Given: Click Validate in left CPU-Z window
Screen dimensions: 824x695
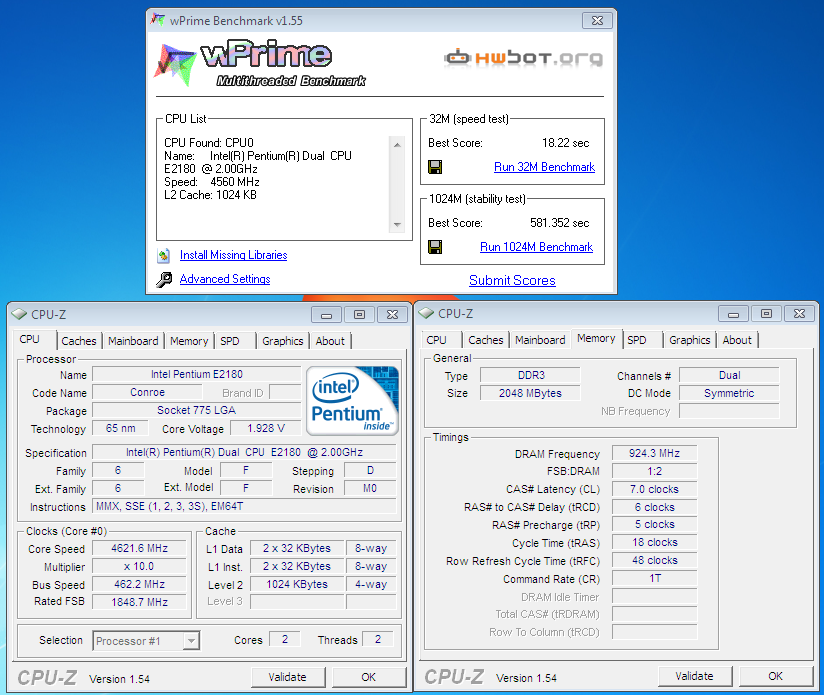Looking at the screenshot, I should [287, 677].
